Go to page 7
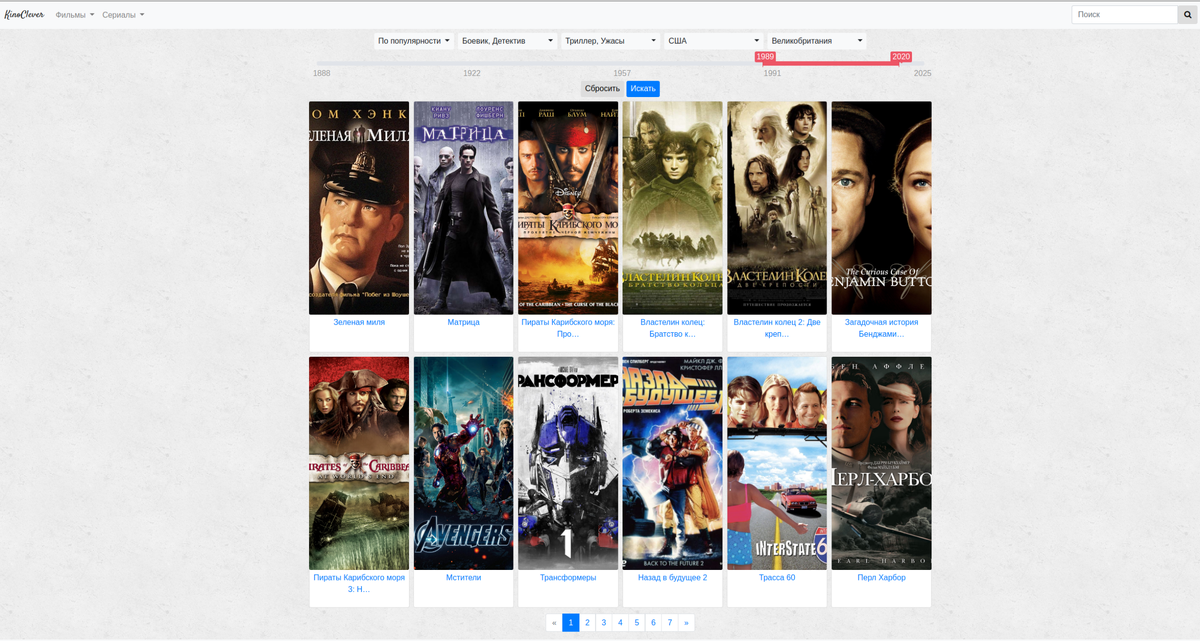Viewport: 1200px width, 641px height. pyautogui.click(x=670, y=622)
